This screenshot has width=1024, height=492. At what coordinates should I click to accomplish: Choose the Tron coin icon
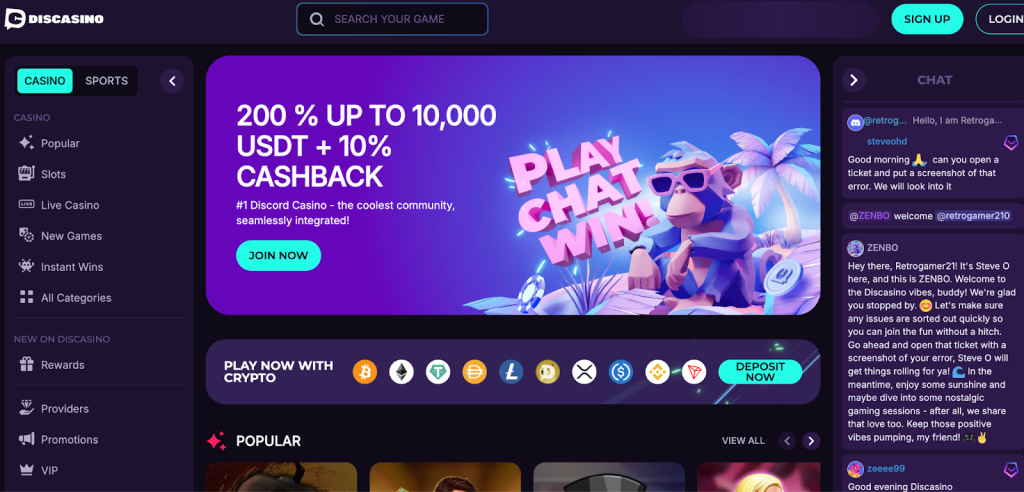click(694, 372)
